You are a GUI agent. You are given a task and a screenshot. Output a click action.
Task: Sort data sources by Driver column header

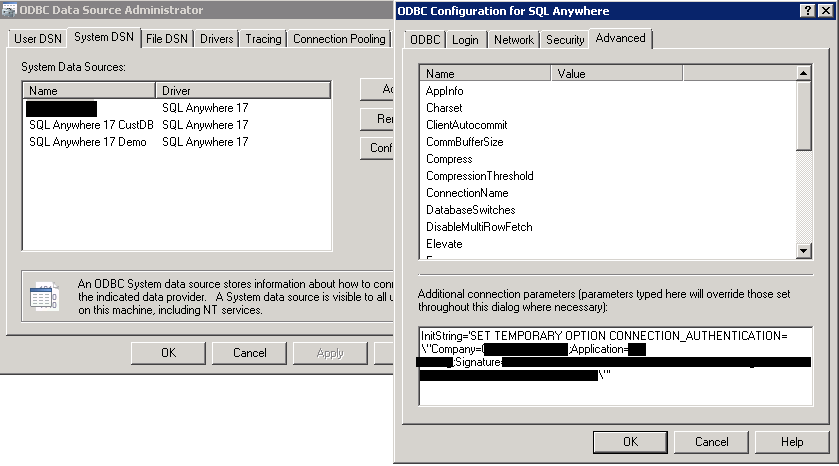[243, 90]
